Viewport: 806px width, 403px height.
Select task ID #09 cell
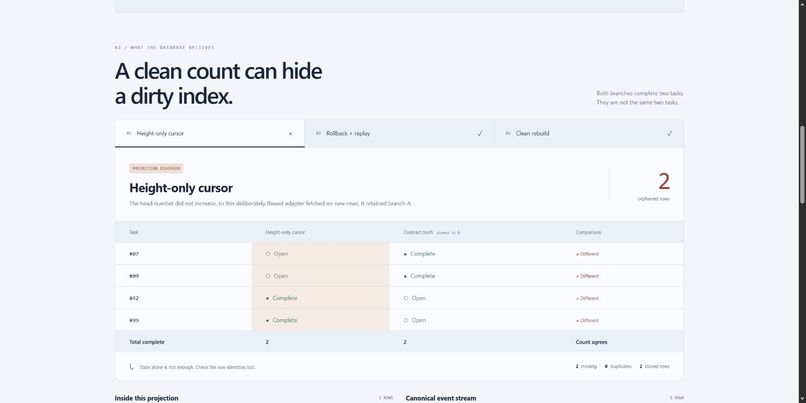coord(134,276)
